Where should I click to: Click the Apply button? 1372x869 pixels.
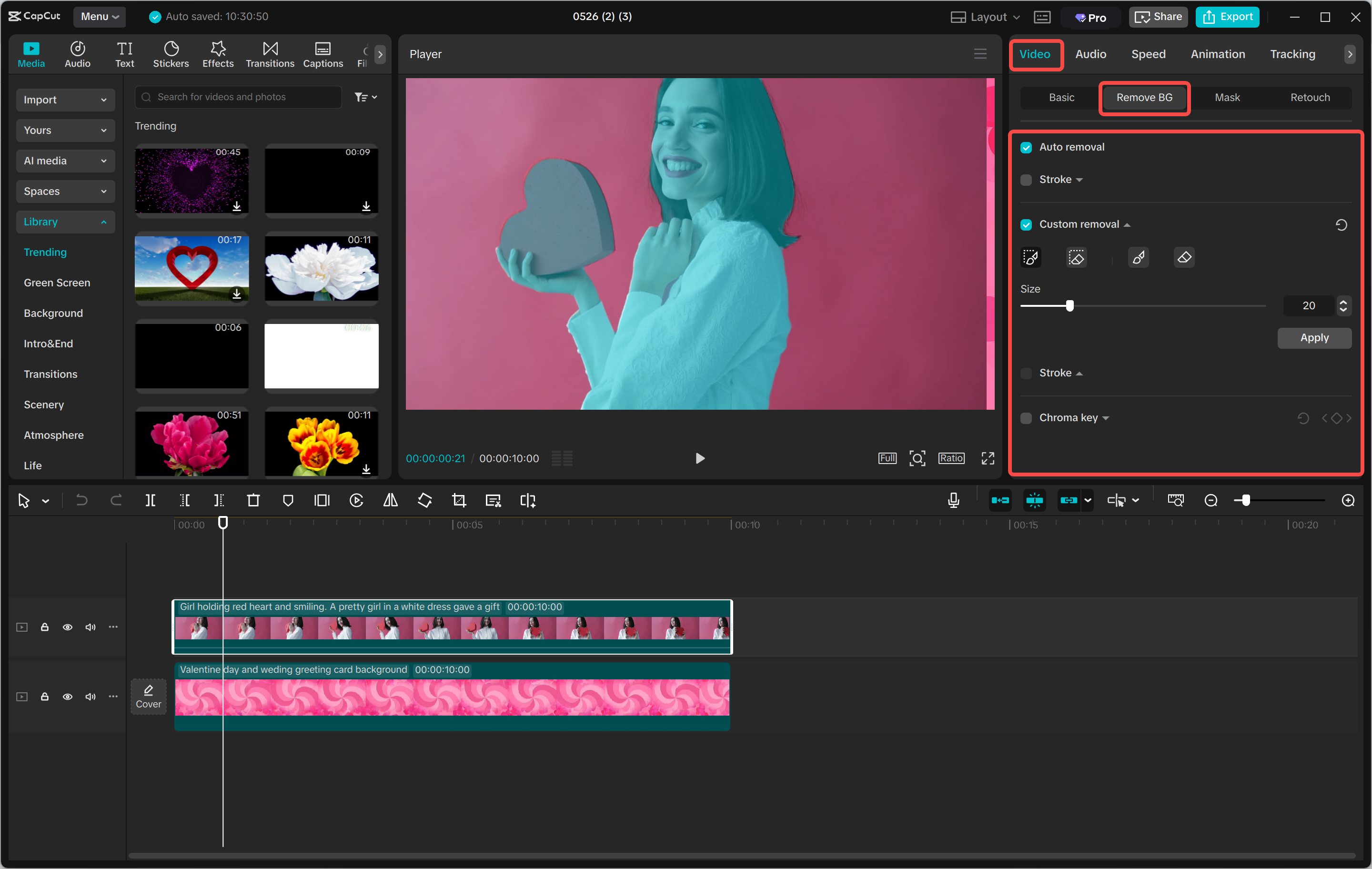click(x=1313, y=338)
